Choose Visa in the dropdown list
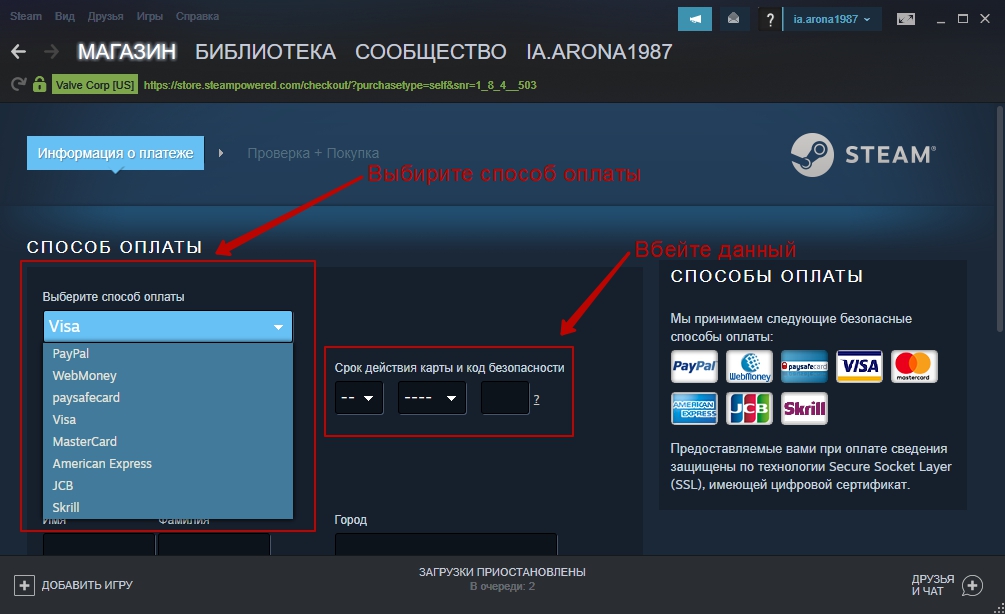 [168, 420]
